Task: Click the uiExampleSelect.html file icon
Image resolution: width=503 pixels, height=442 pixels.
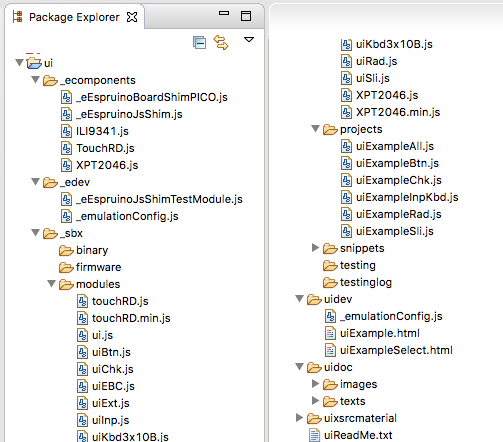Action: (x=330, y=350)
